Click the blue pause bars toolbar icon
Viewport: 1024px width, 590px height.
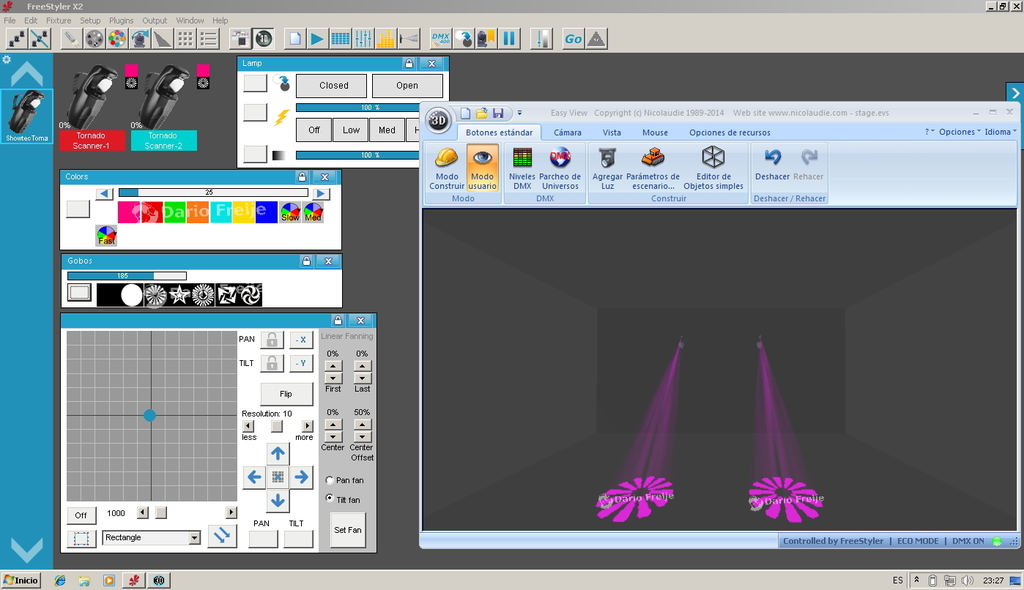pyautogui.click(x=509, y=39)
